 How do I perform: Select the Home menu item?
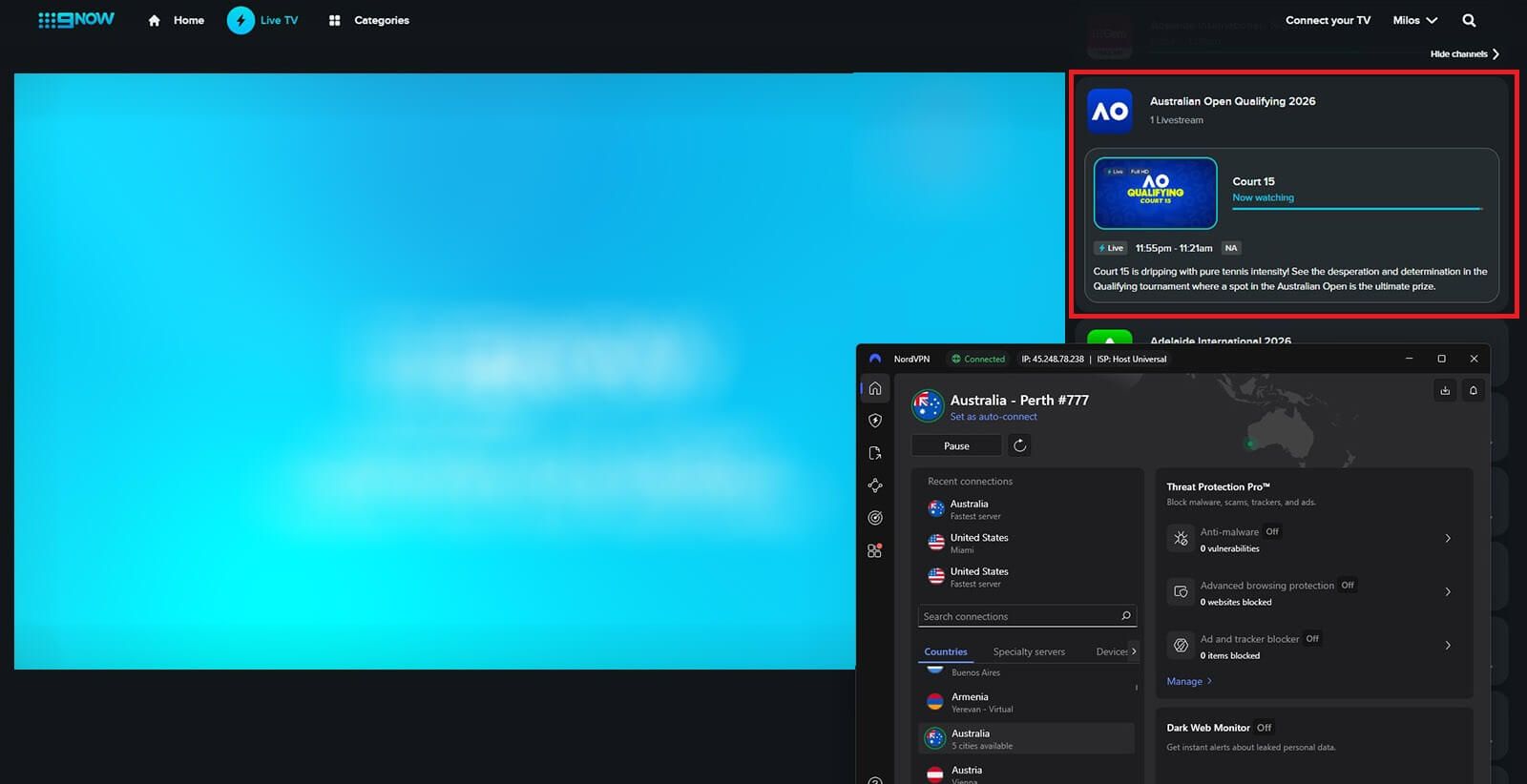point(189,20)
